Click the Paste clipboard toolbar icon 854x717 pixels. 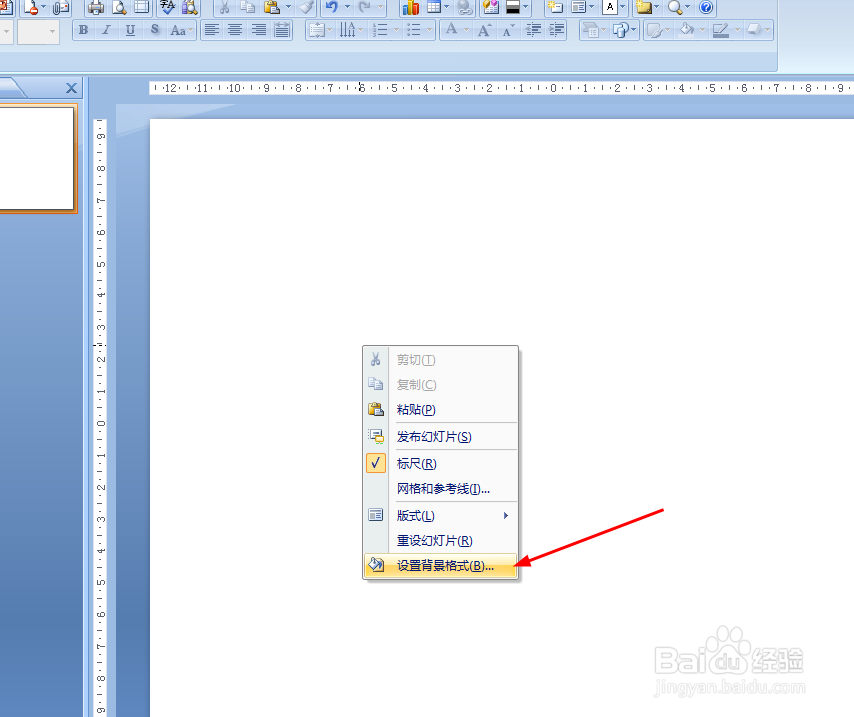[x=272, y=7]
